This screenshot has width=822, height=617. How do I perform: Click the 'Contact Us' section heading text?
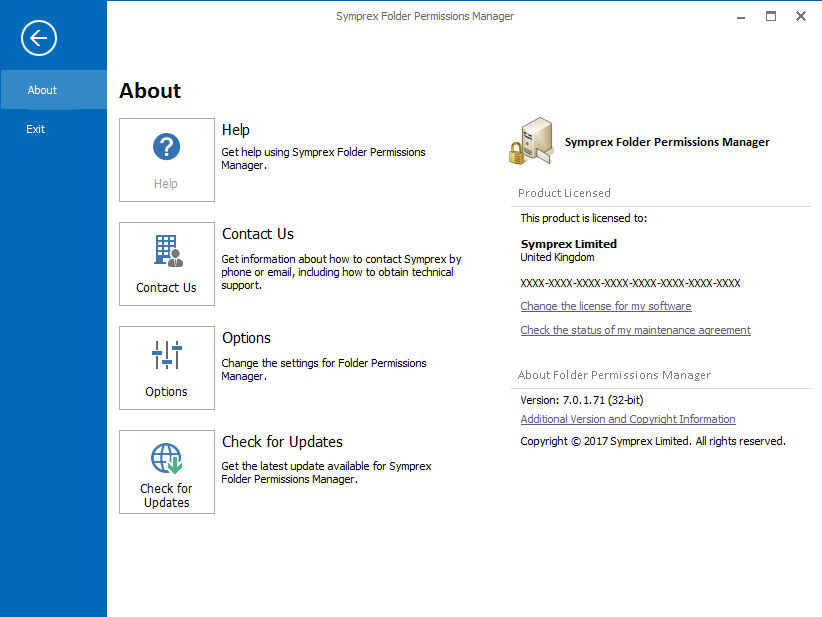[257, 234]
